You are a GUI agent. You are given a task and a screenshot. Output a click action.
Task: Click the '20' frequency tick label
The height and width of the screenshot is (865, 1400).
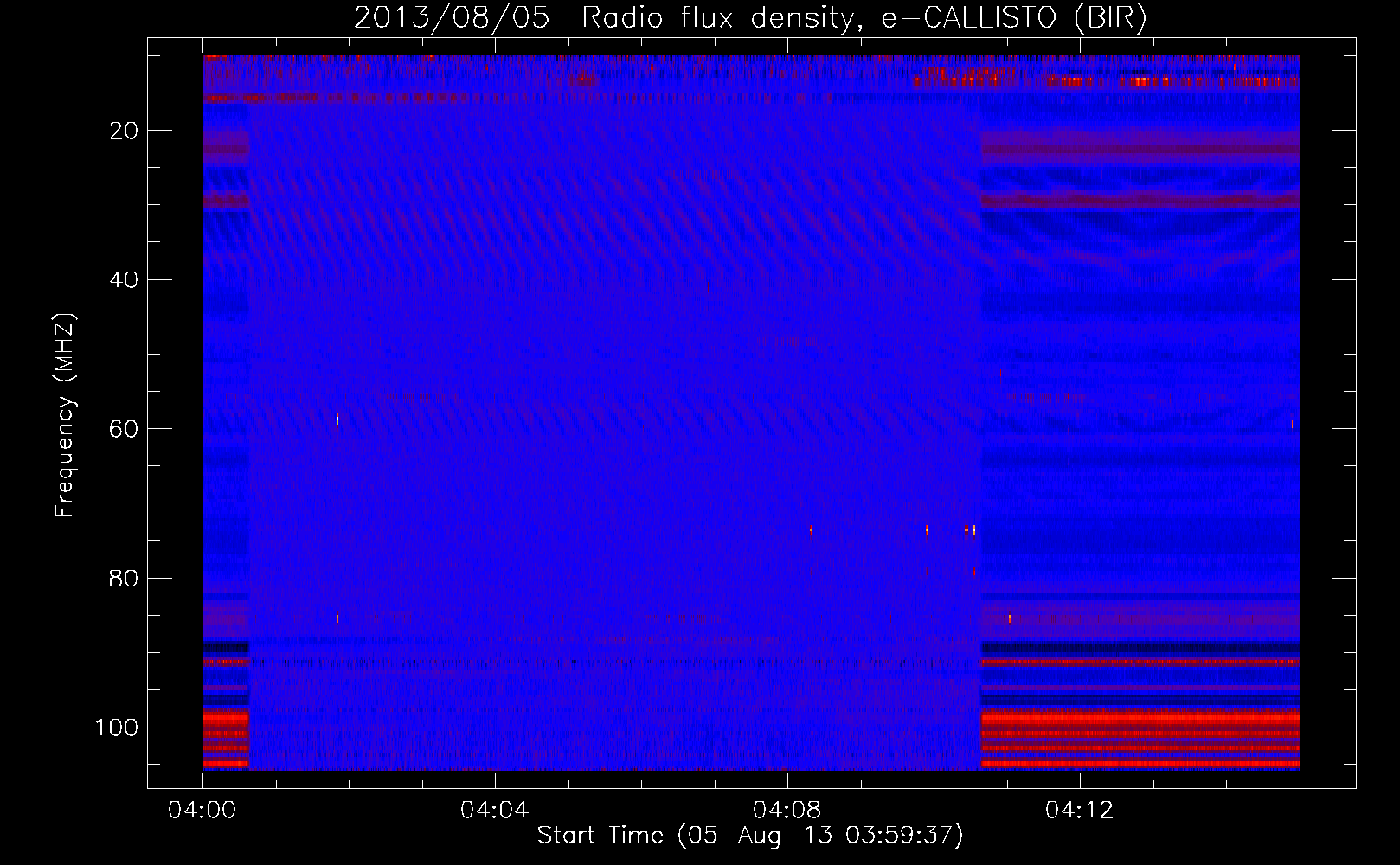[x=124, y=131]
